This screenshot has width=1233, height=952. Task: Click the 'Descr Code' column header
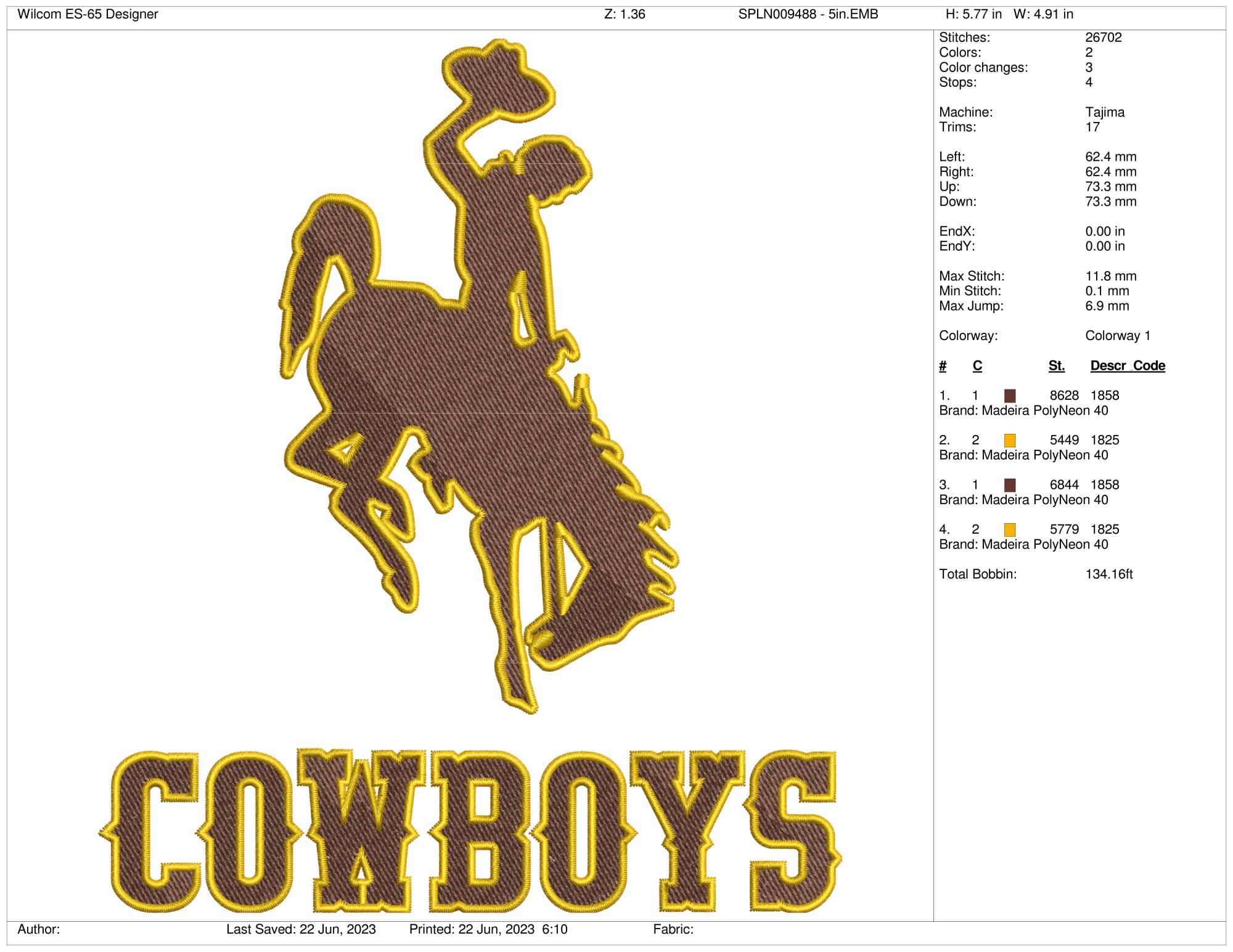(x=1128, y=365)
